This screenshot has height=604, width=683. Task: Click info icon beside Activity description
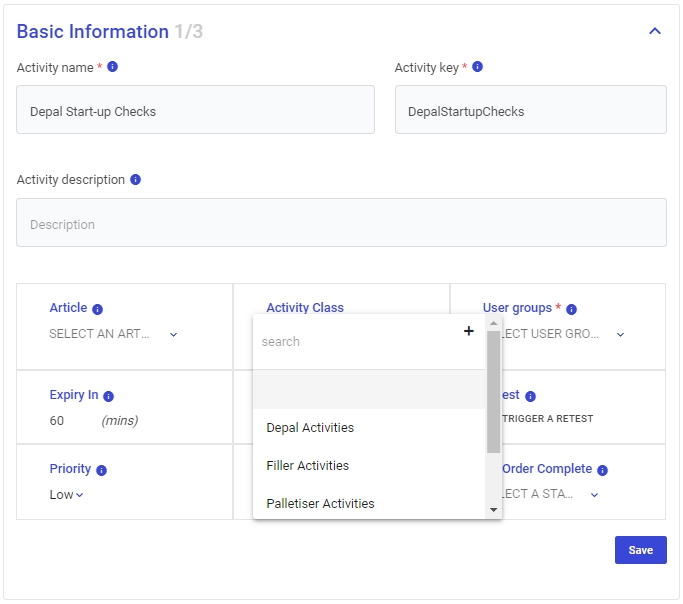point(135,180)
